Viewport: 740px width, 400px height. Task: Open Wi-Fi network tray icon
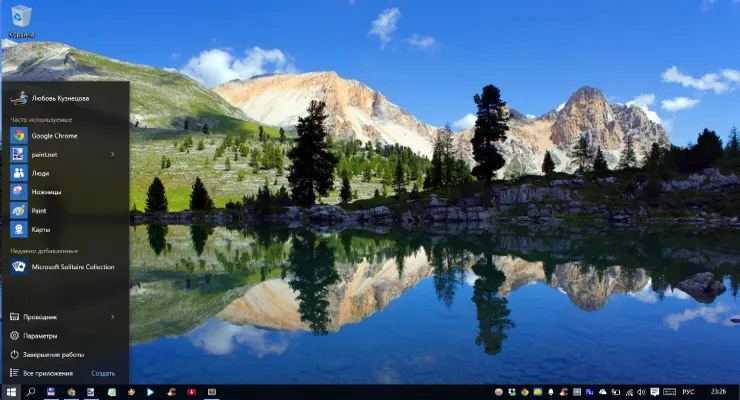629,392
